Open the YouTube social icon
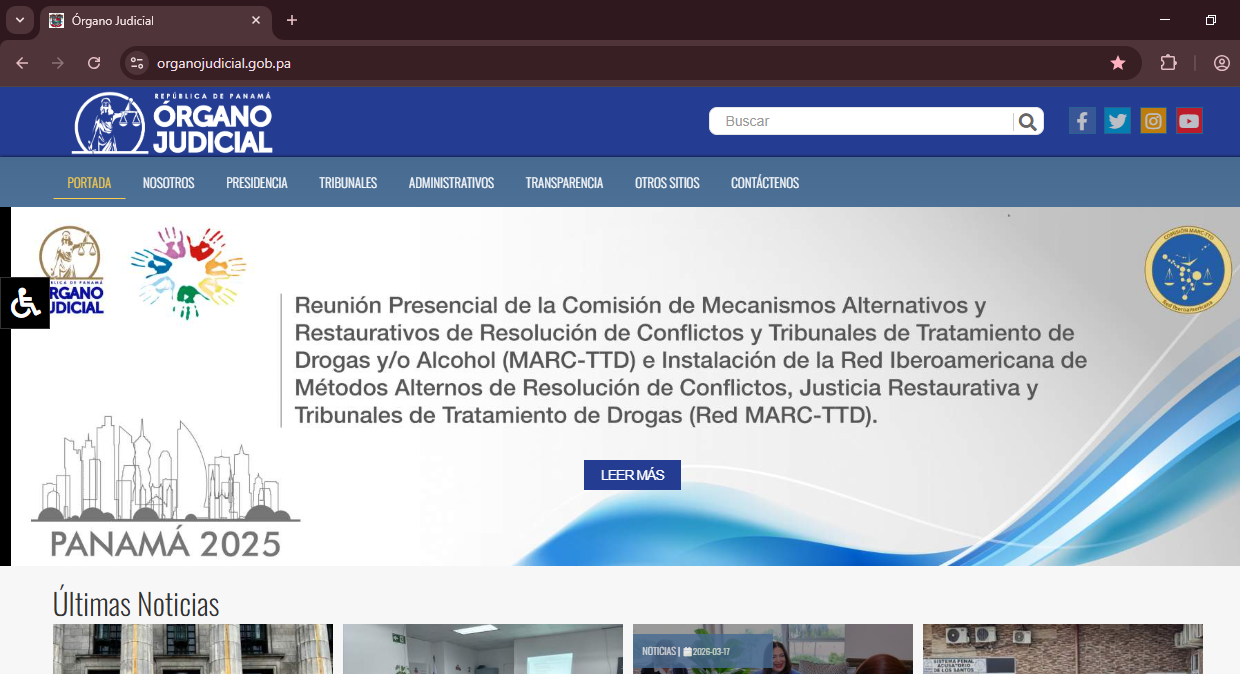Screen dimensions: 1240x674 (x=1189, y=121)
